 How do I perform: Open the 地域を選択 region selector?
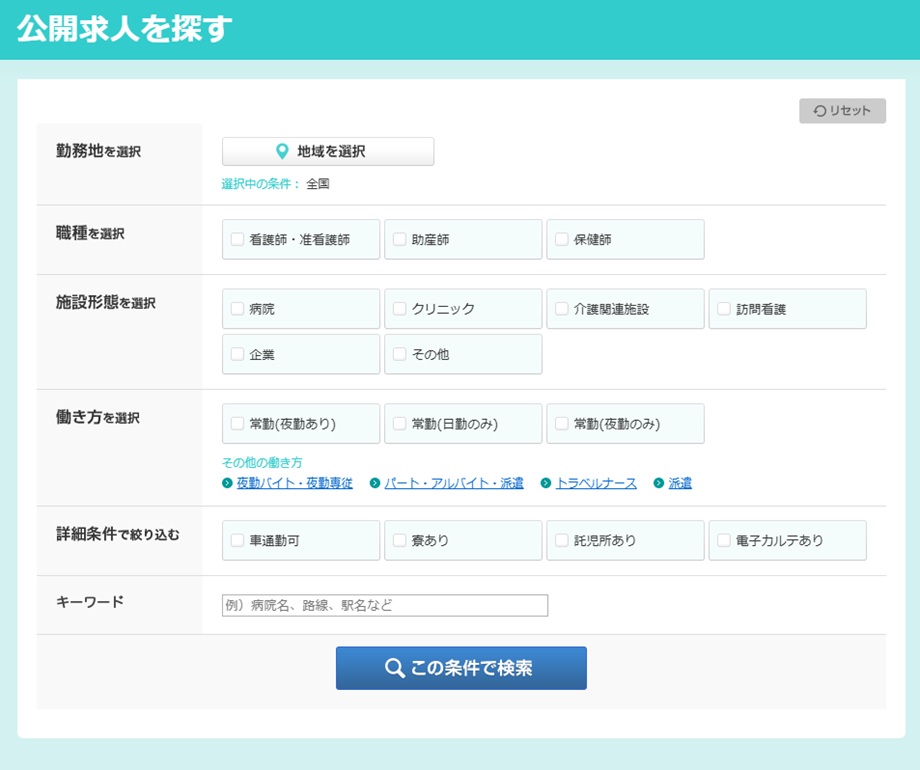point(328,152)
